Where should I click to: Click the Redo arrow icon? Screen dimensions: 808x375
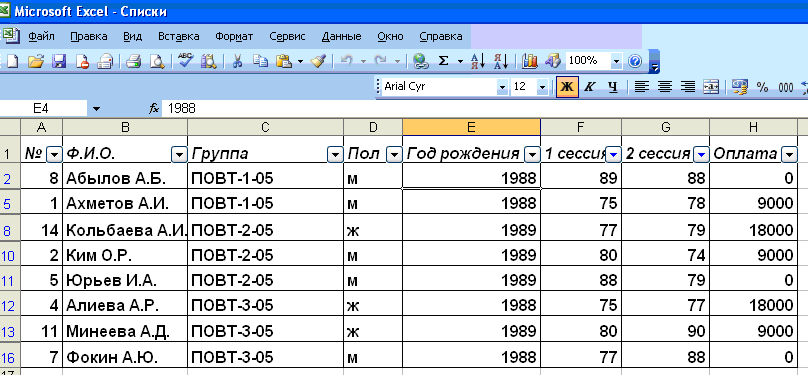click(381, 61)
